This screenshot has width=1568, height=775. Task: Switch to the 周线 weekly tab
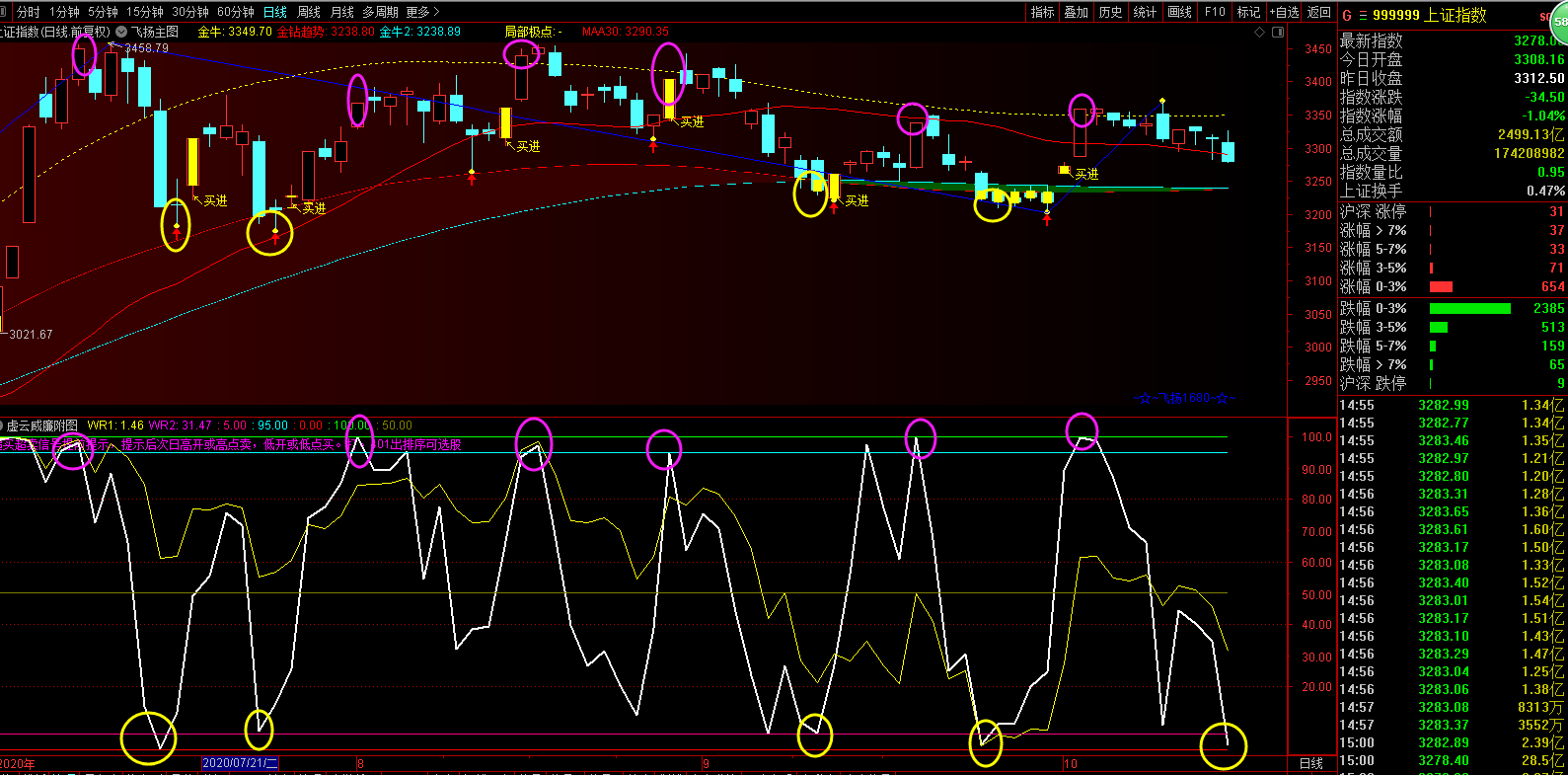click(x=309, y=12)
